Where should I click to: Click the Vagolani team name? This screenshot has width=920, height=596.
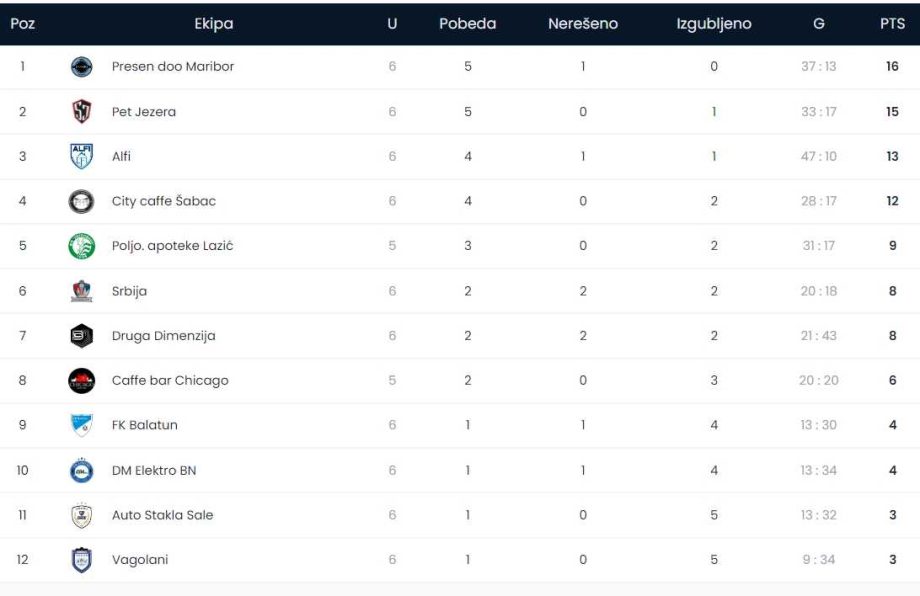click(140, 560)
